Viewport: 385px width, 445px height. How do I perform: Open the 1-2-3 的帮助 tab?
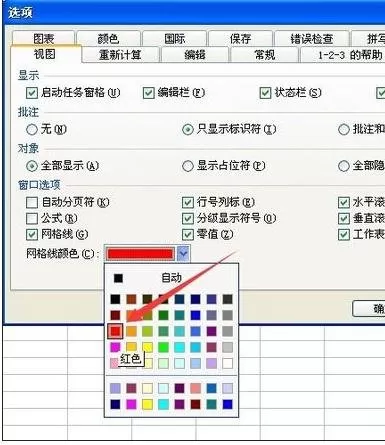click(343, 54)
